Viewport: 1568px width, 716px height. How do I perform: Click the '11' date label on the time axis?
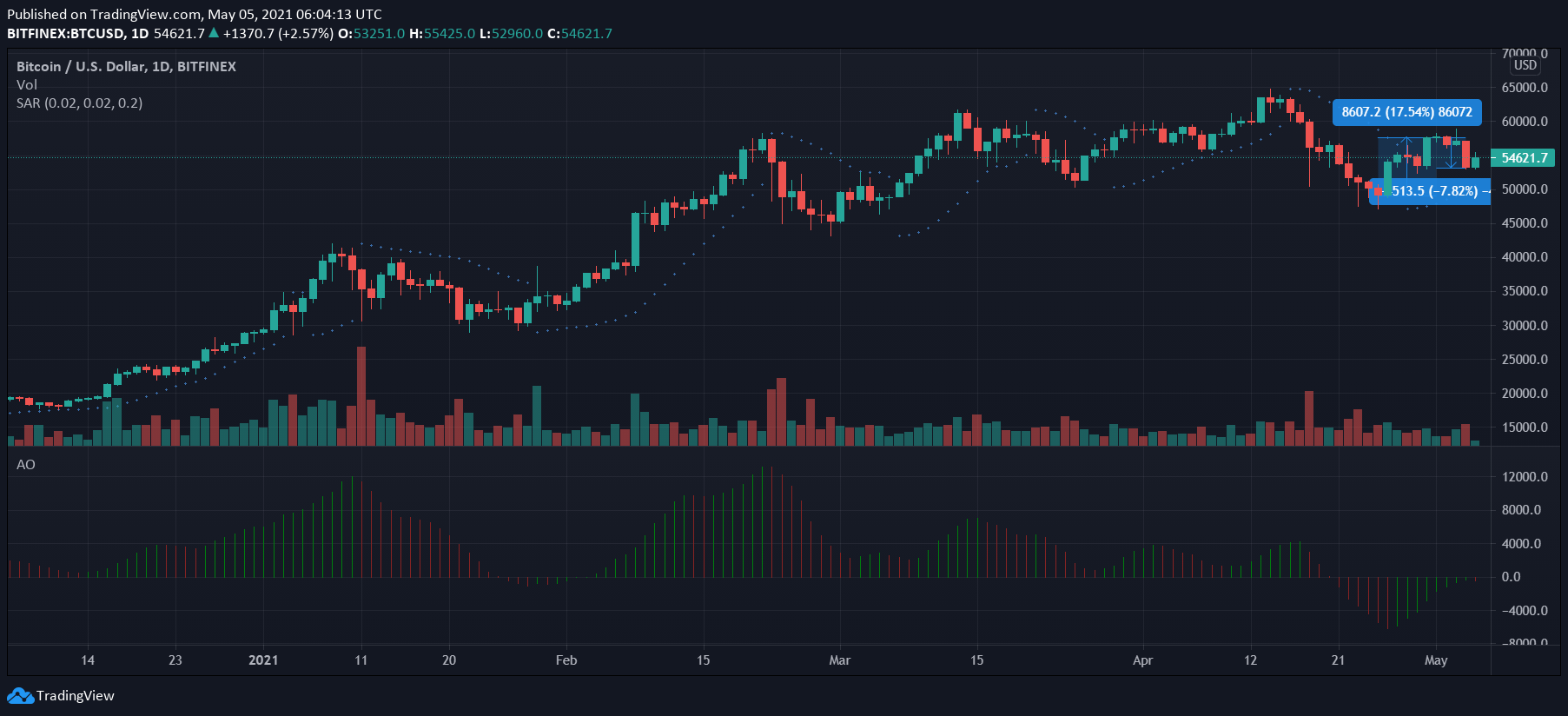pyautogui.click(x=361, y=660)
